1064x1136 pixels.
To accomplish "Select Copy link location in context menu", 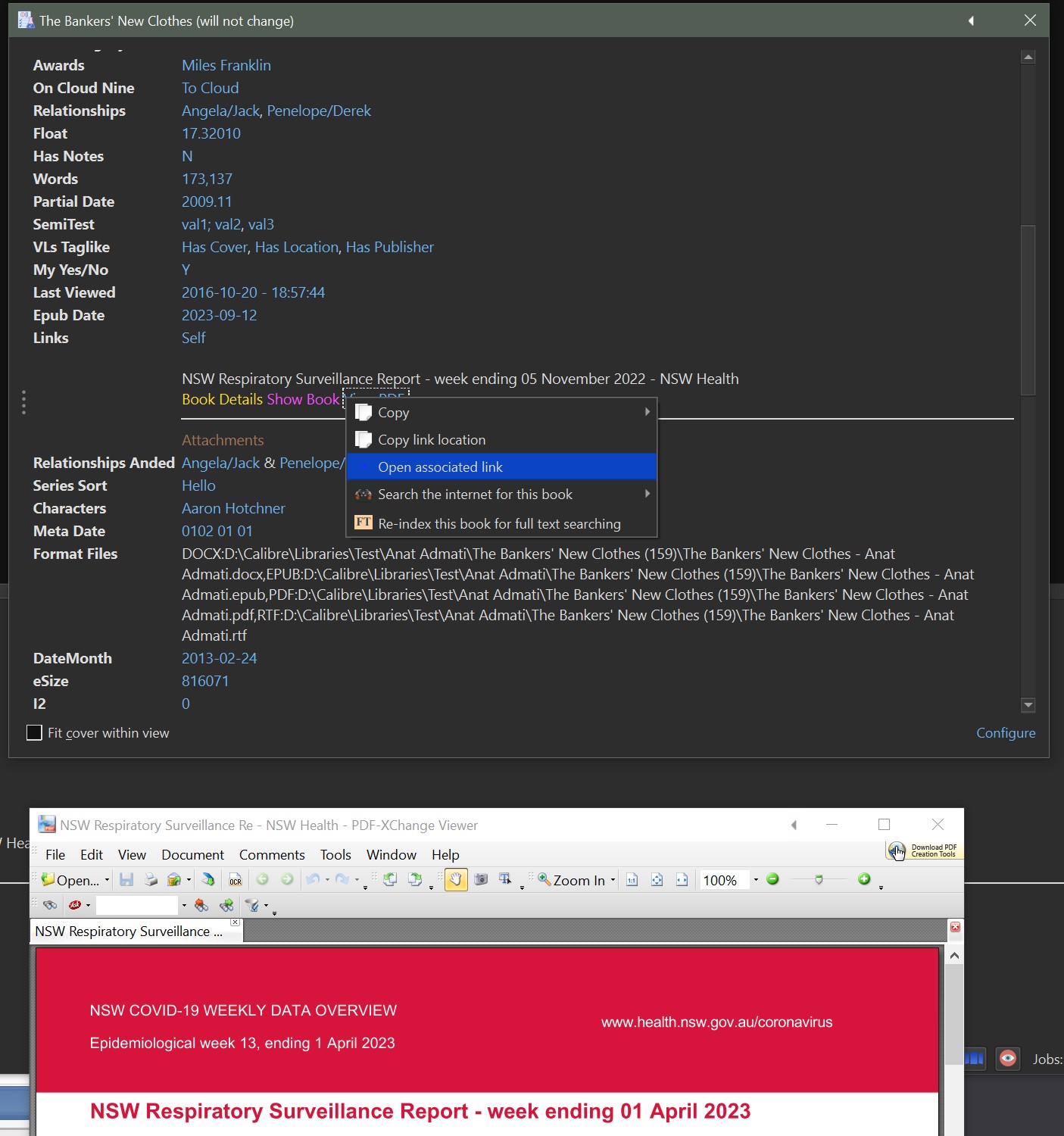I will point(501,440).
